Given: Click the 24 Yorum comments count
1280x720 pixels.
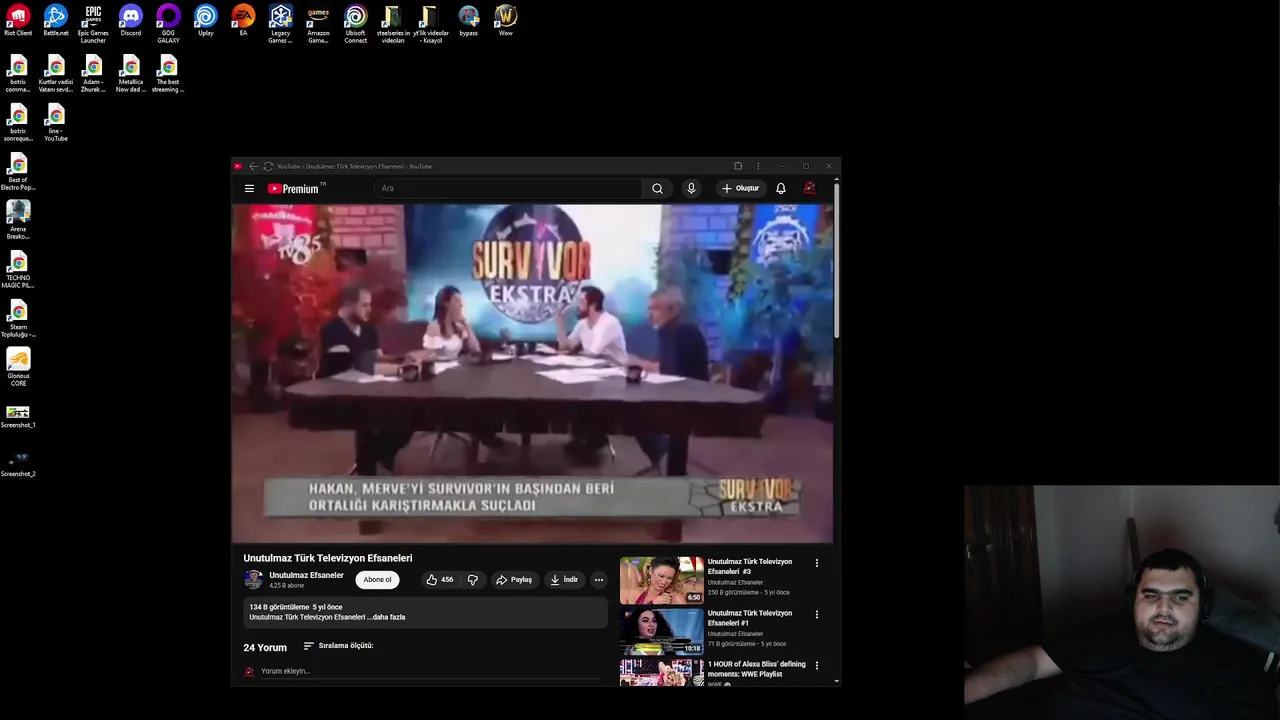Looking at the screenshot, I should click(x=265, y=647).
